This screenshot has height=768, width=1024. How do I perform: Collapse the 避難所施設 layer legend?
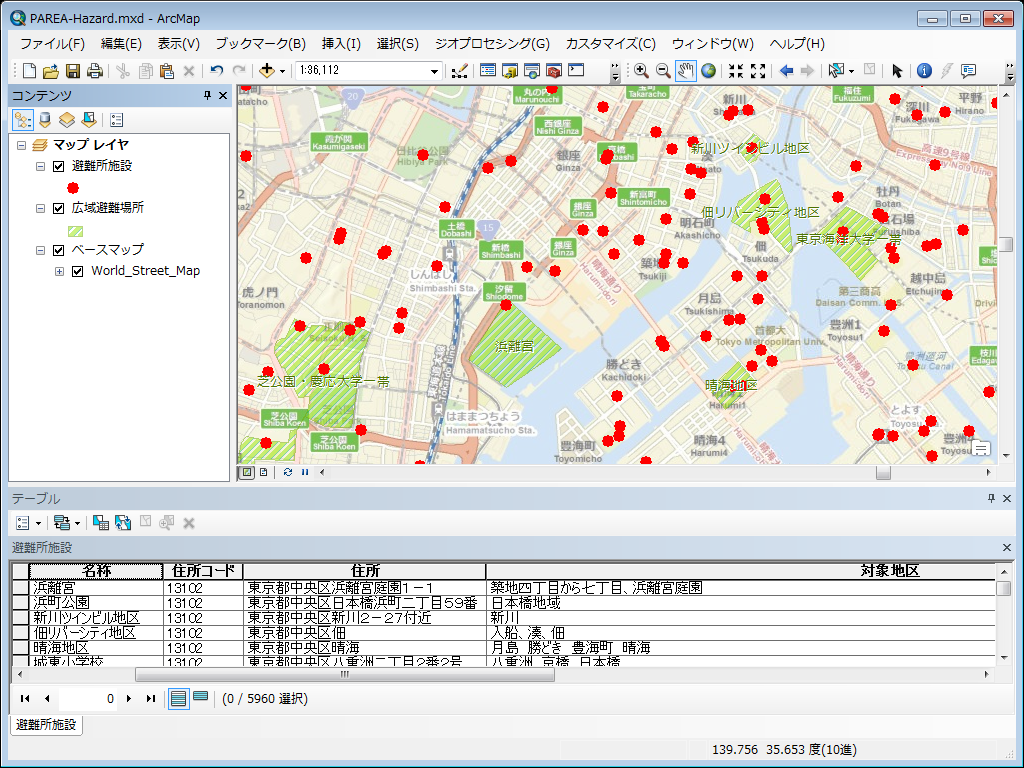[x=40, y=167]
